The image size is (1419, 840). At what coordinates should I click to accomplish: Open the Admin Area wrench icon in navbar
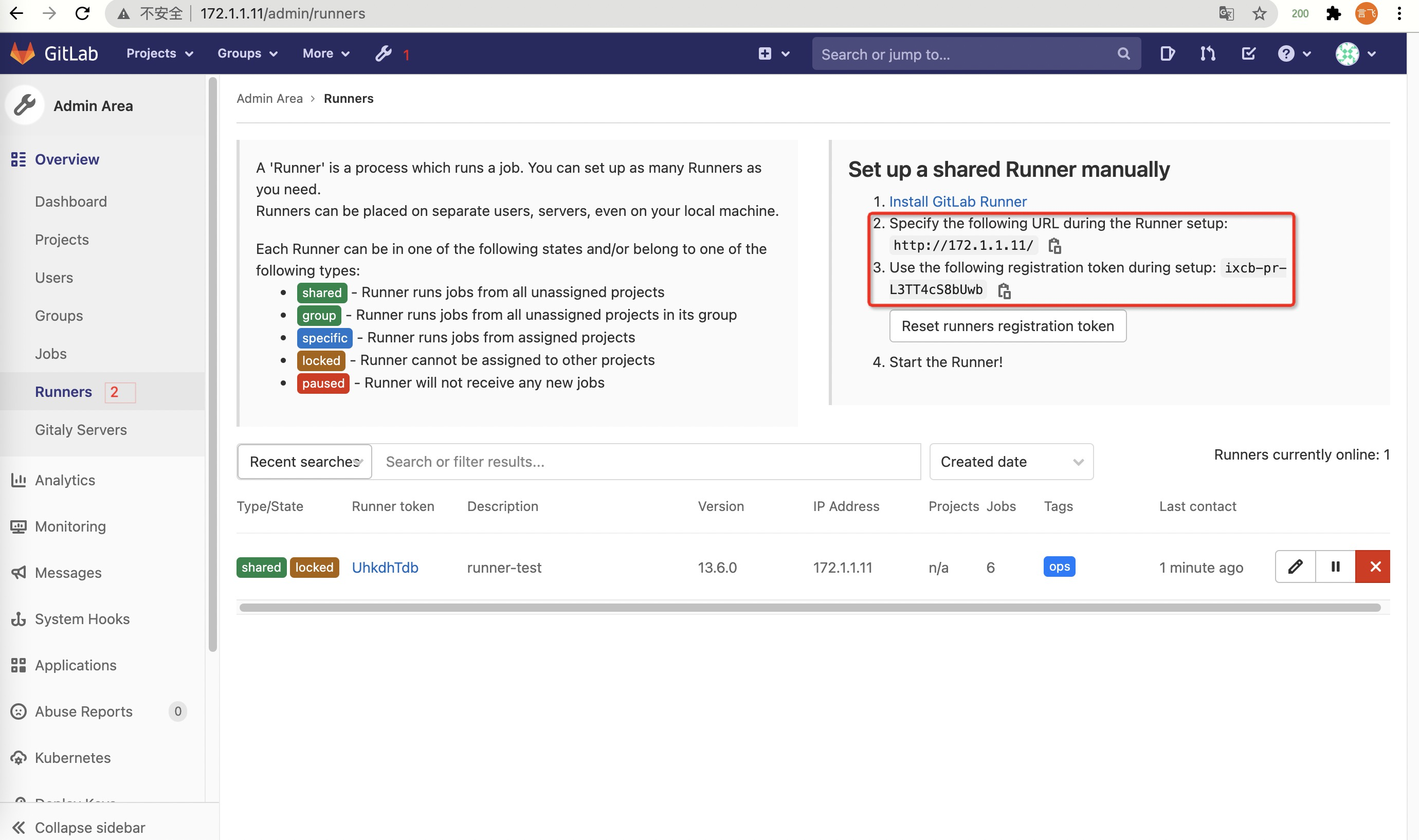click(384, 53)
